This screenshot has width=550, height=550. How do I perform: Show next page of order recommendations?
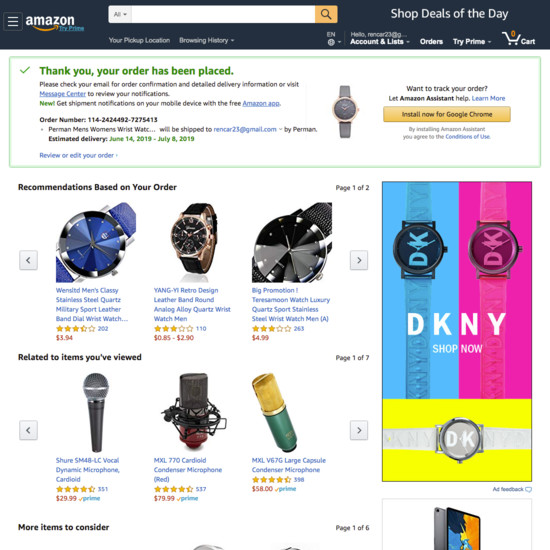[359, 260]
